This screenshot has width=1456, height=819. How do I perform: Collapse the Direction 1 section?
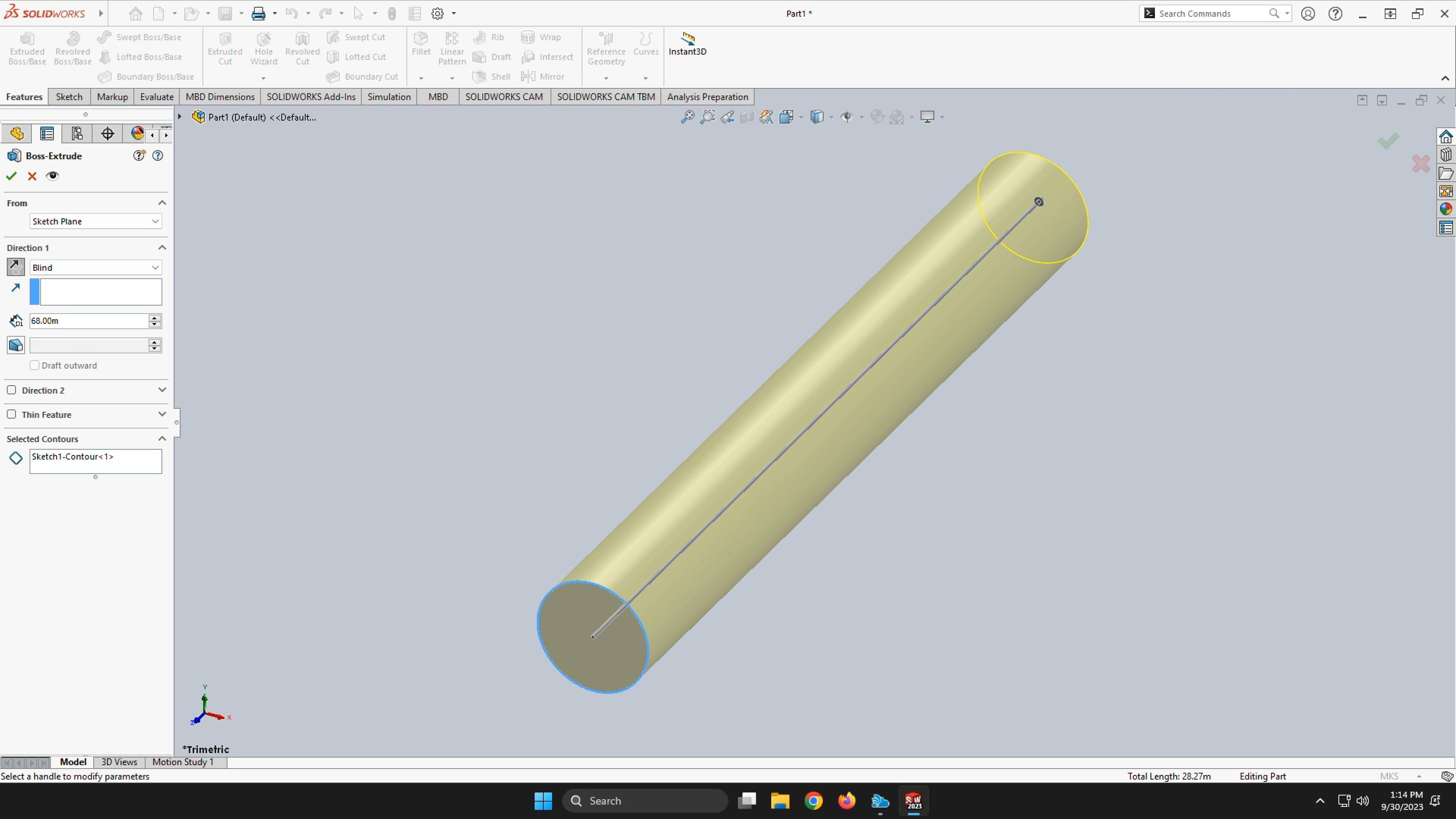pyautogui.click(x=162, y=248)
